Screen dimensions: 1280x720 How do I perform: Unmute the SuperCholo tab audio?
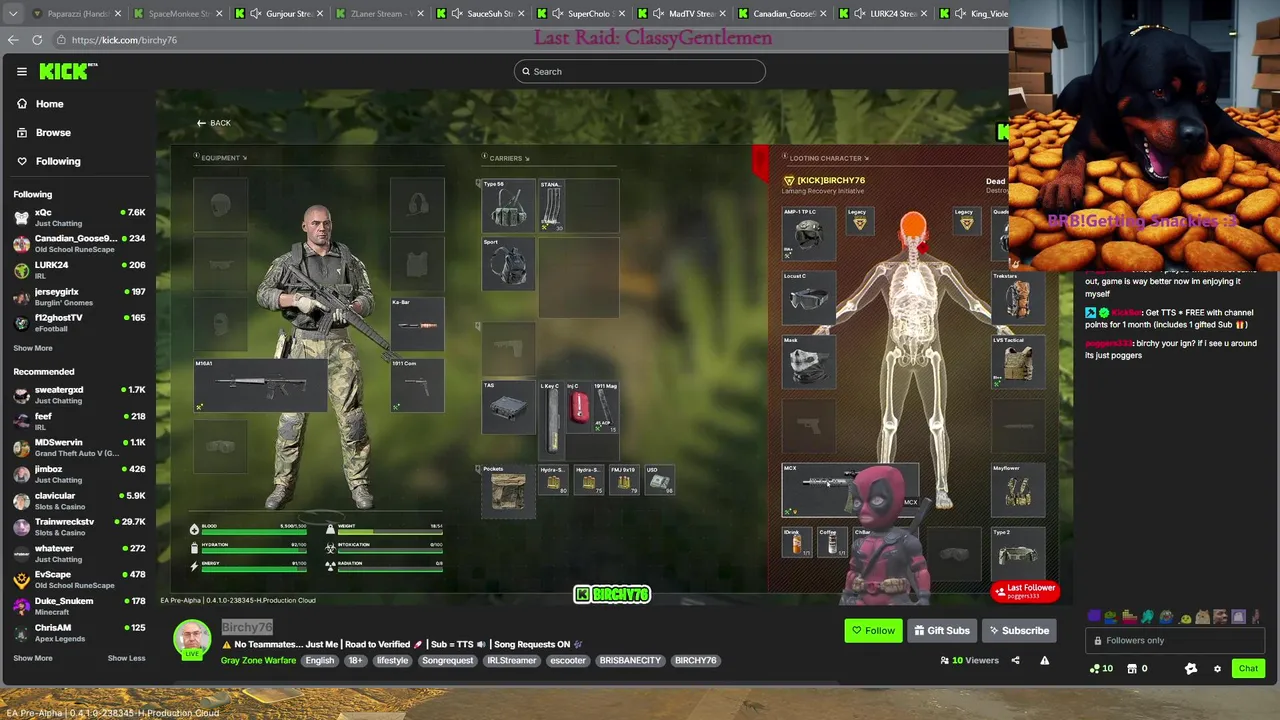[x=558, y=14]
